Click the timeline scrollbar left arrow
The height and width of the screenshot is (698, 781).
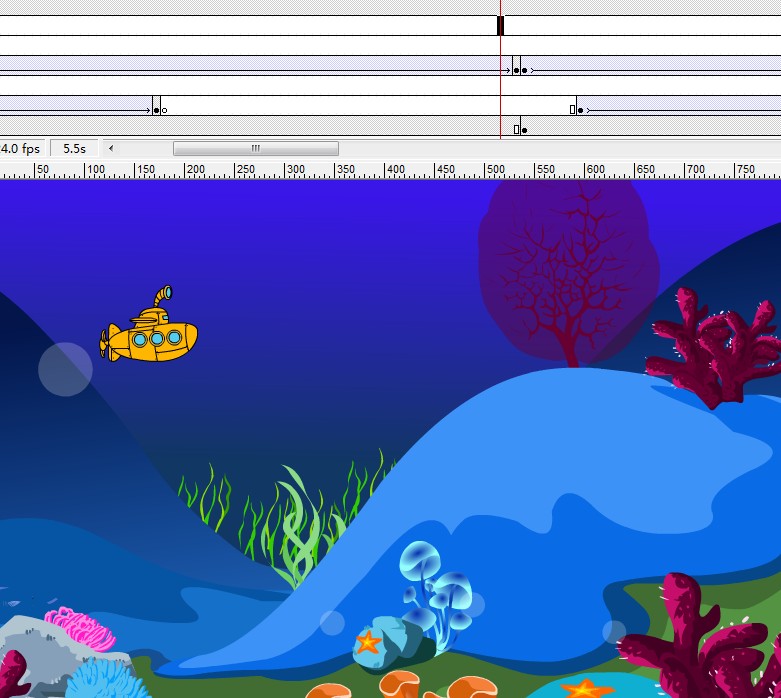(x=111, y=148)
